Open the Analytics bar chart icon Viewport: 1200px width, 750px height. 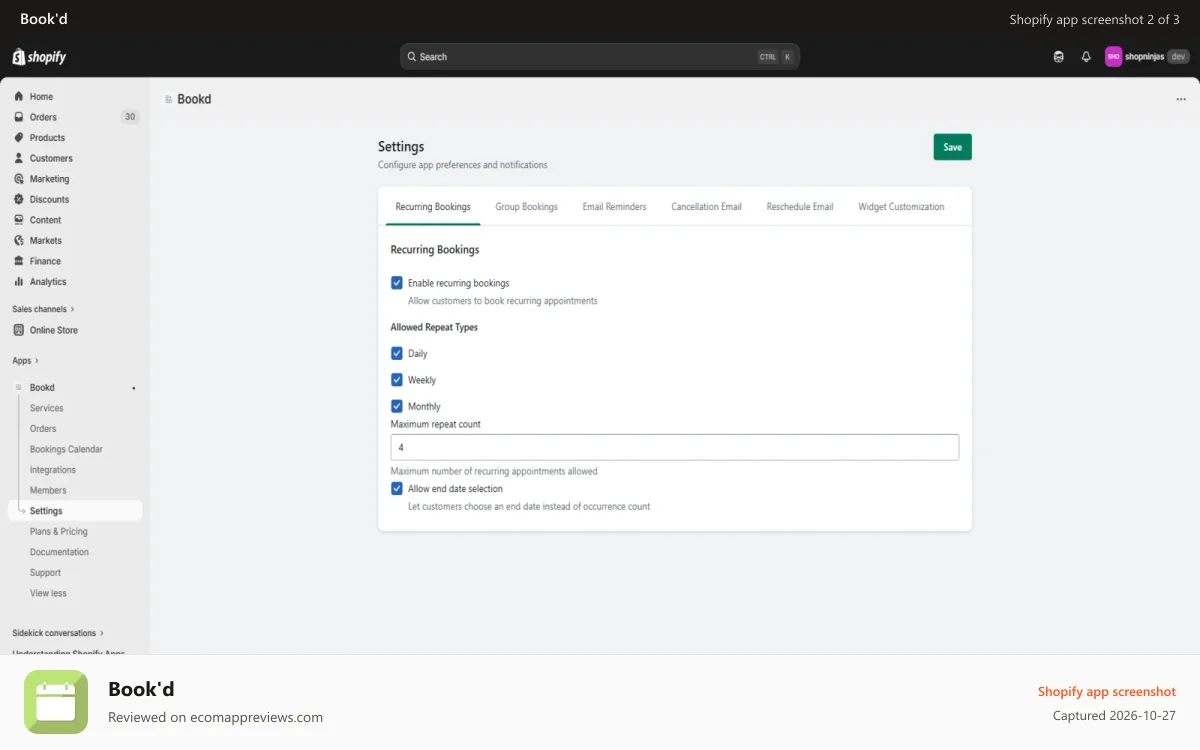[x=19, y=282]
